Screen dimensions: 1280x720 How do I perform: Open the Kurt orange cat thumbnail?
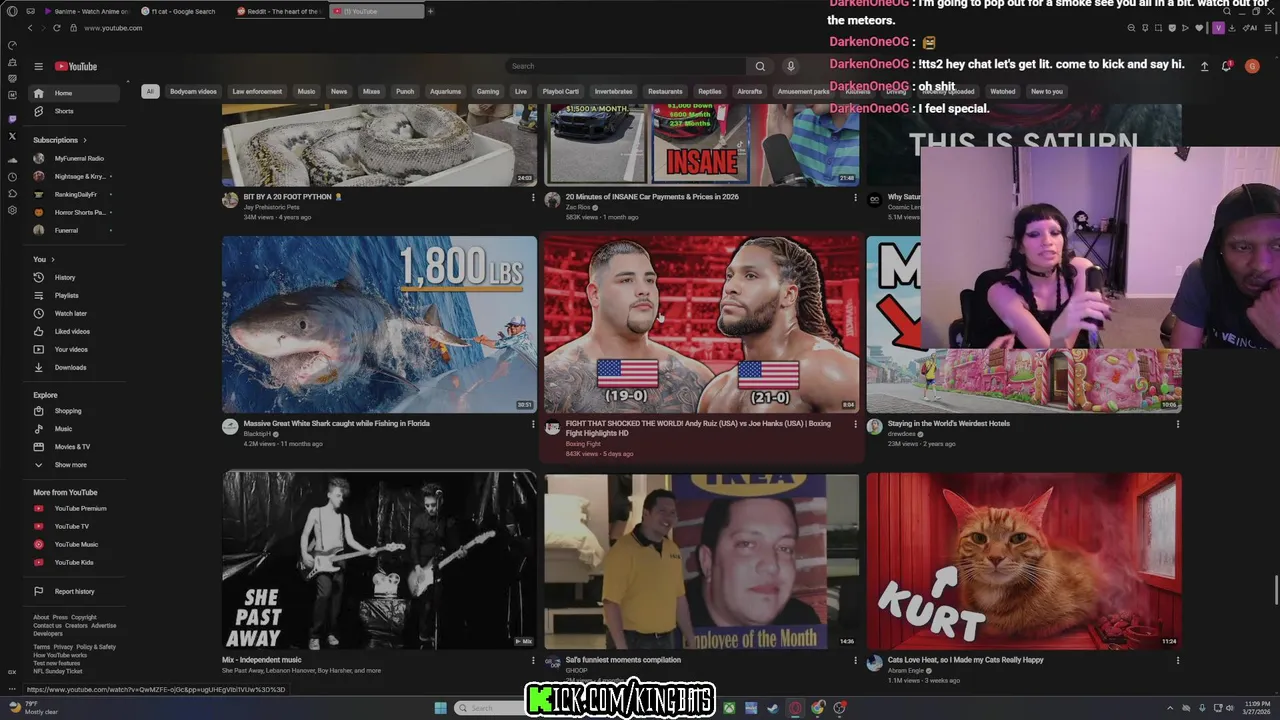pos(1024,561)
